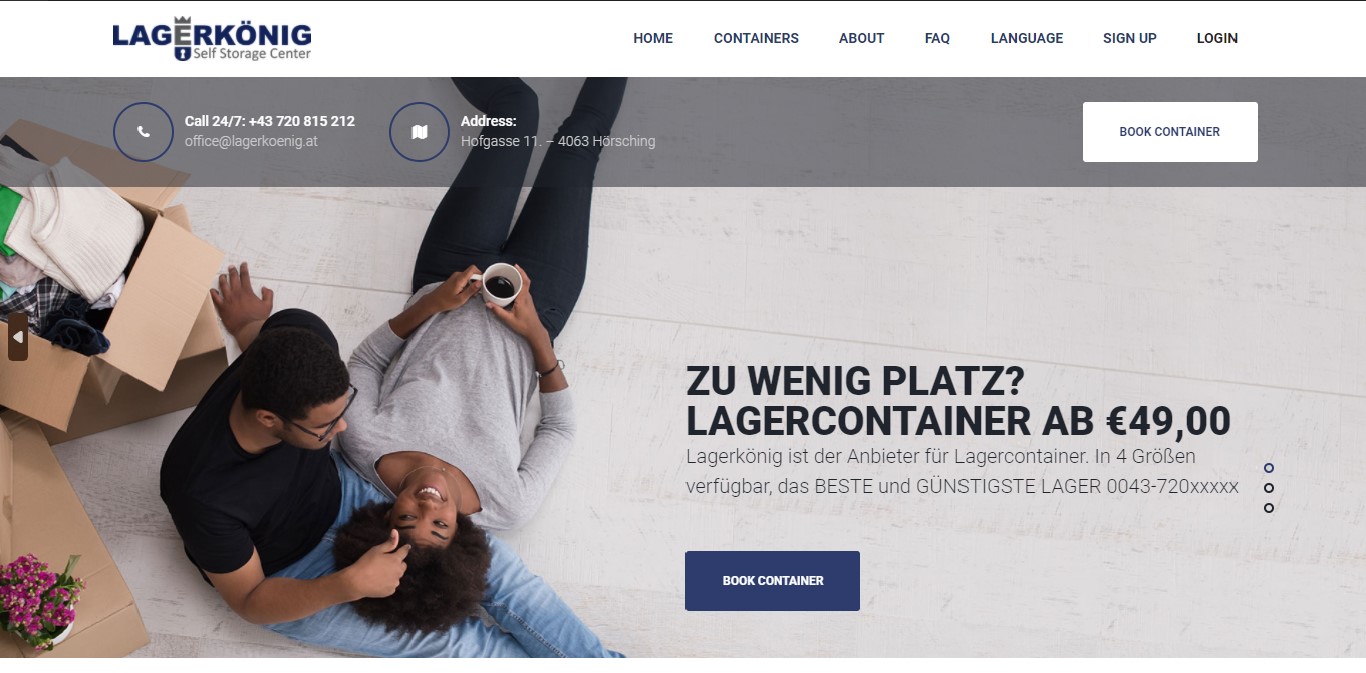Click the Lagerkönig logo

point(212,39)
